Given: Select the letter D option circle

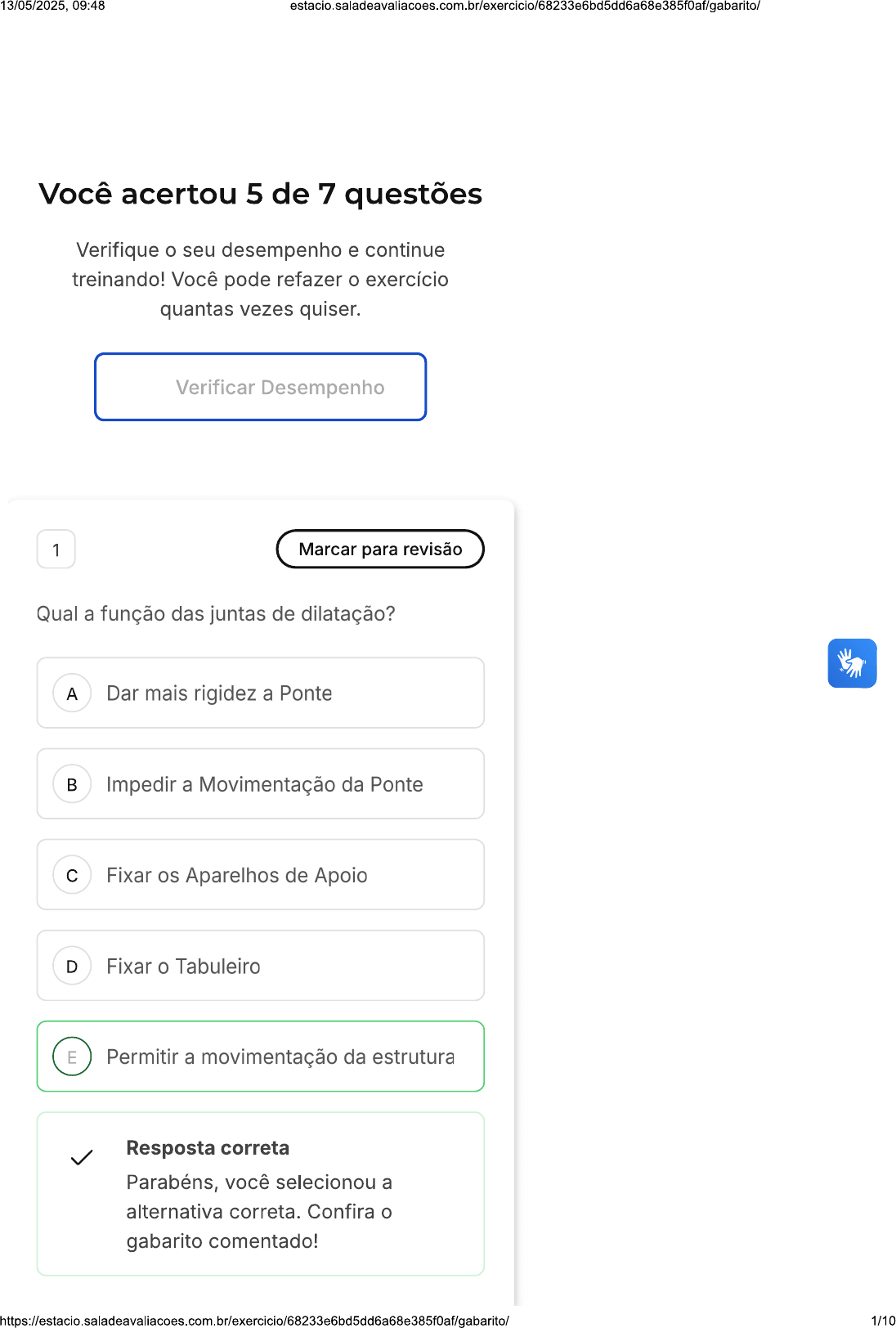Looking at the screenshot, I should pos(72,966).
